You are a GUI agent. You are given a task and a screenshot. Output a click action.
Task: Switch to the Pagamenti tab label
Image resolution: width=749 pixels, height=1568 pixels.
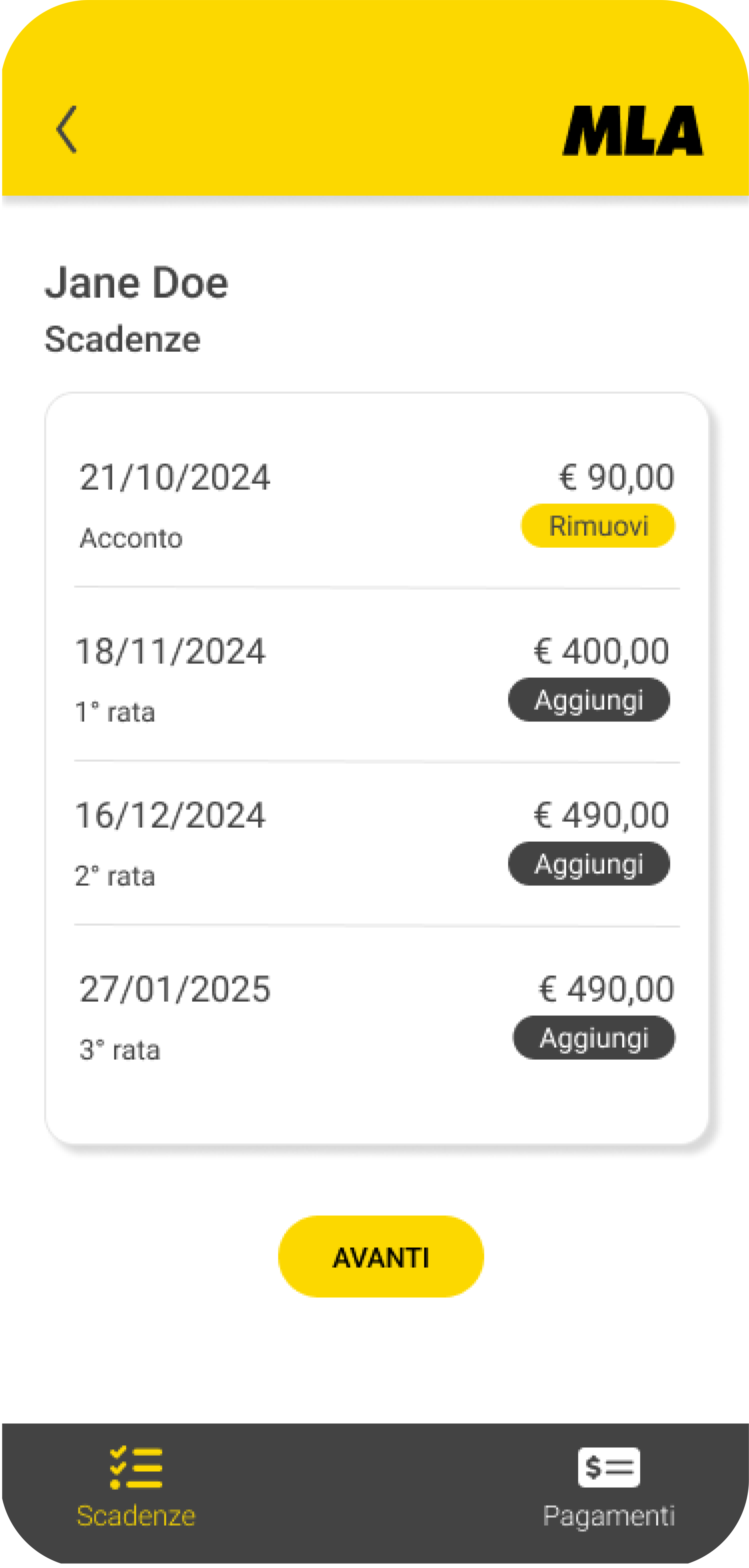[x=608, y=1516]
